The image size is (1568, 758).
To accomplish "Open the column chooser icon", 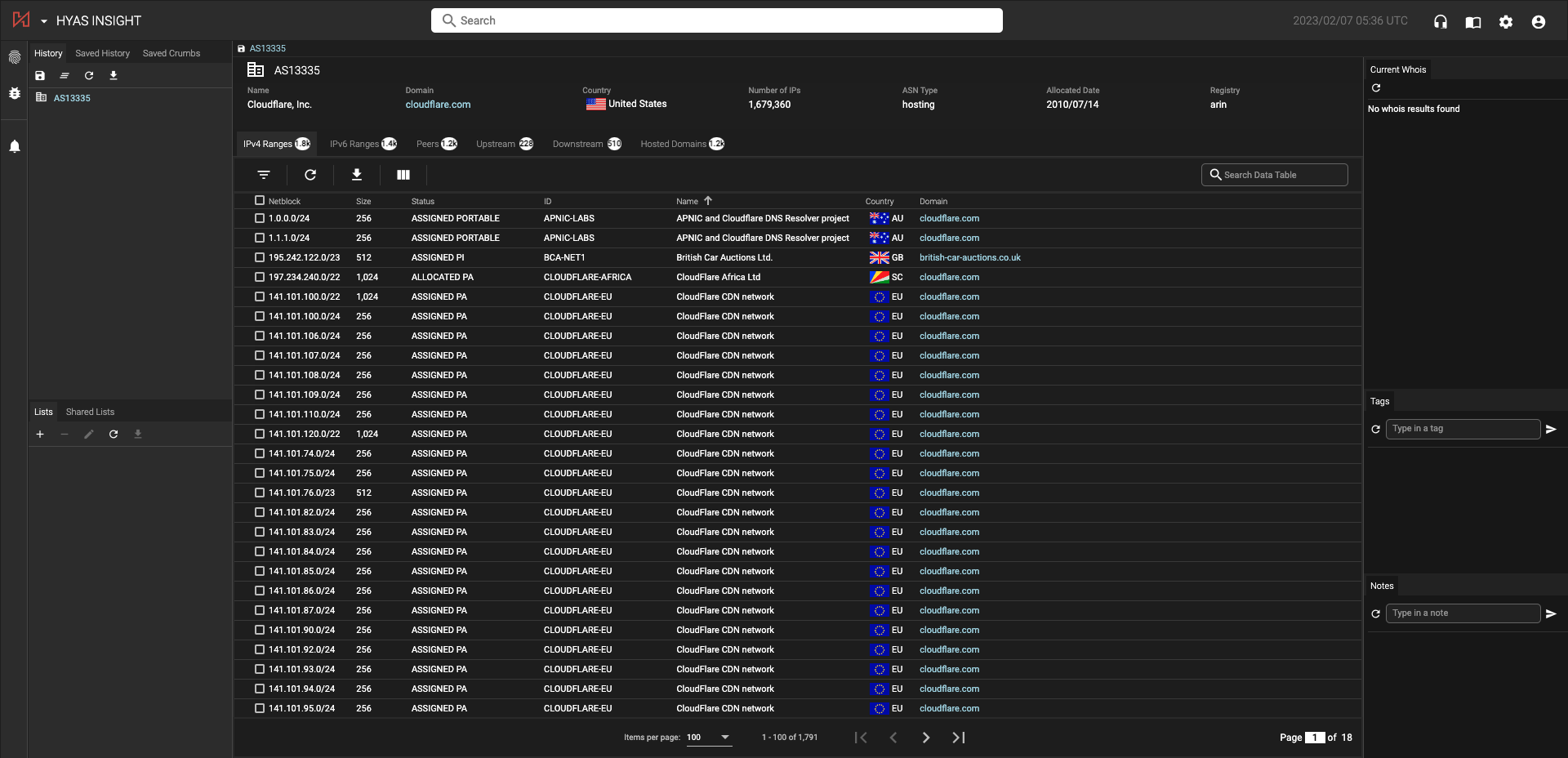I will point(403,175).
